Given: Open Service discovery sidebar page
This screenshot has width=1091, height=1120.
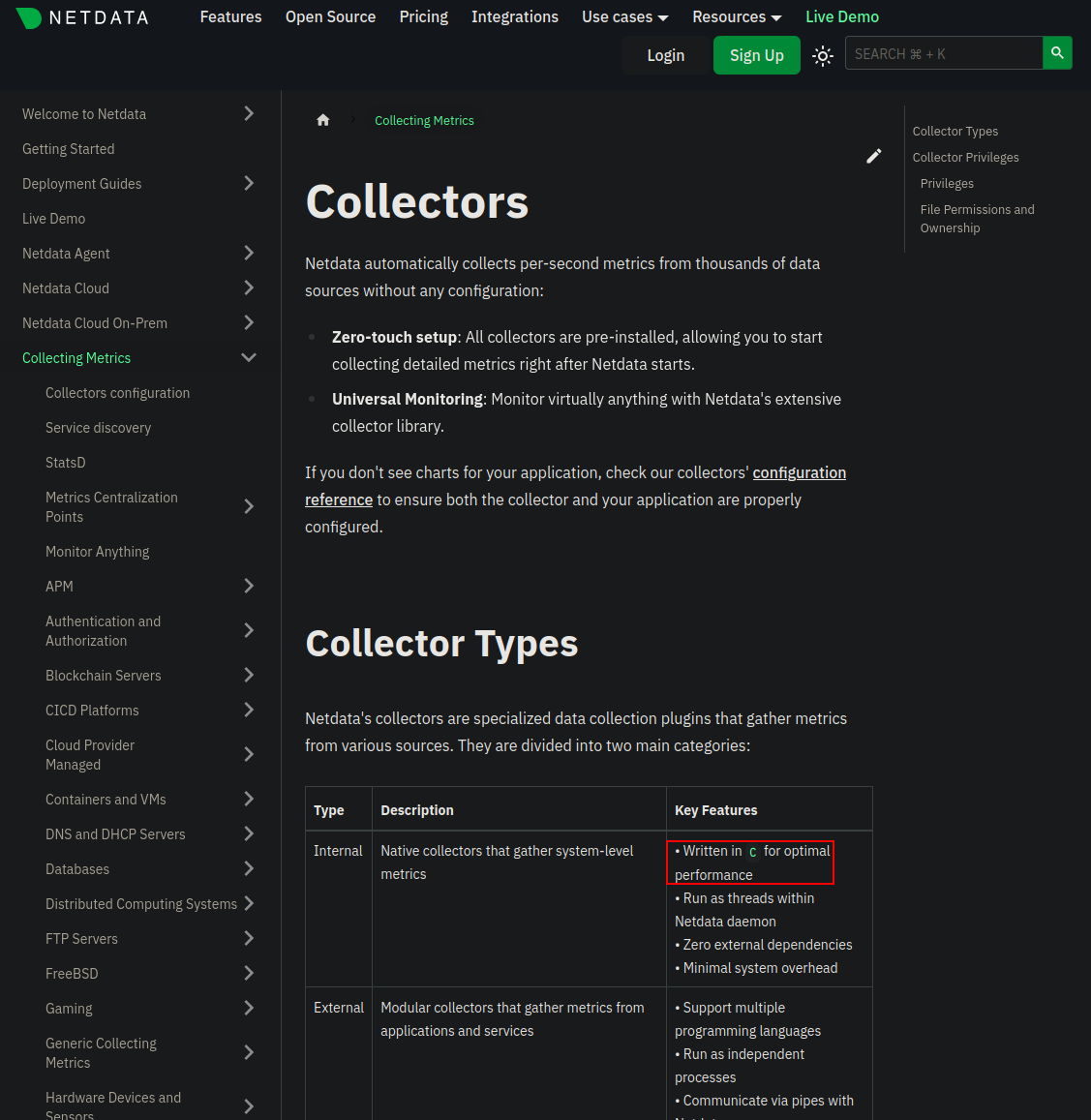Looking at the screenshot, I should tap(98, 428).
